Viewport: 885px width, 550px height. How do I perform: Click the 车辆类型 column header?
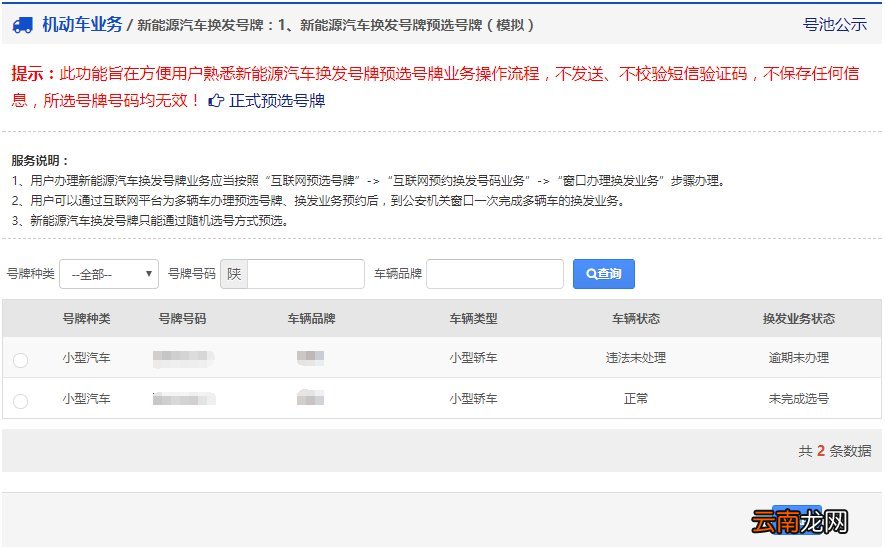pos(474,318)
